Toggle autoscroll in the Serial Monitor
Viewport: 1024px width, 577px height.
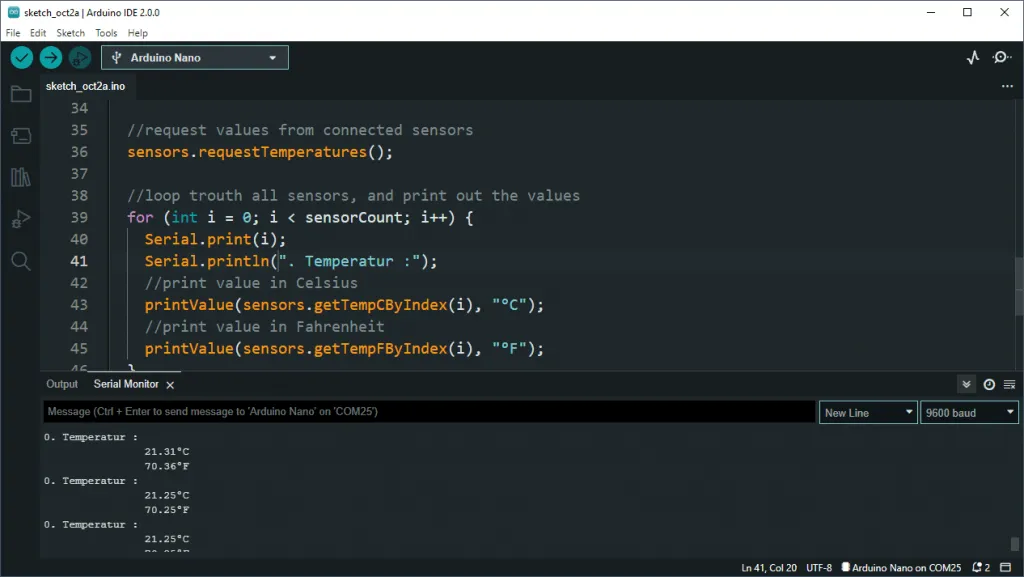click(x=966, y=384)
